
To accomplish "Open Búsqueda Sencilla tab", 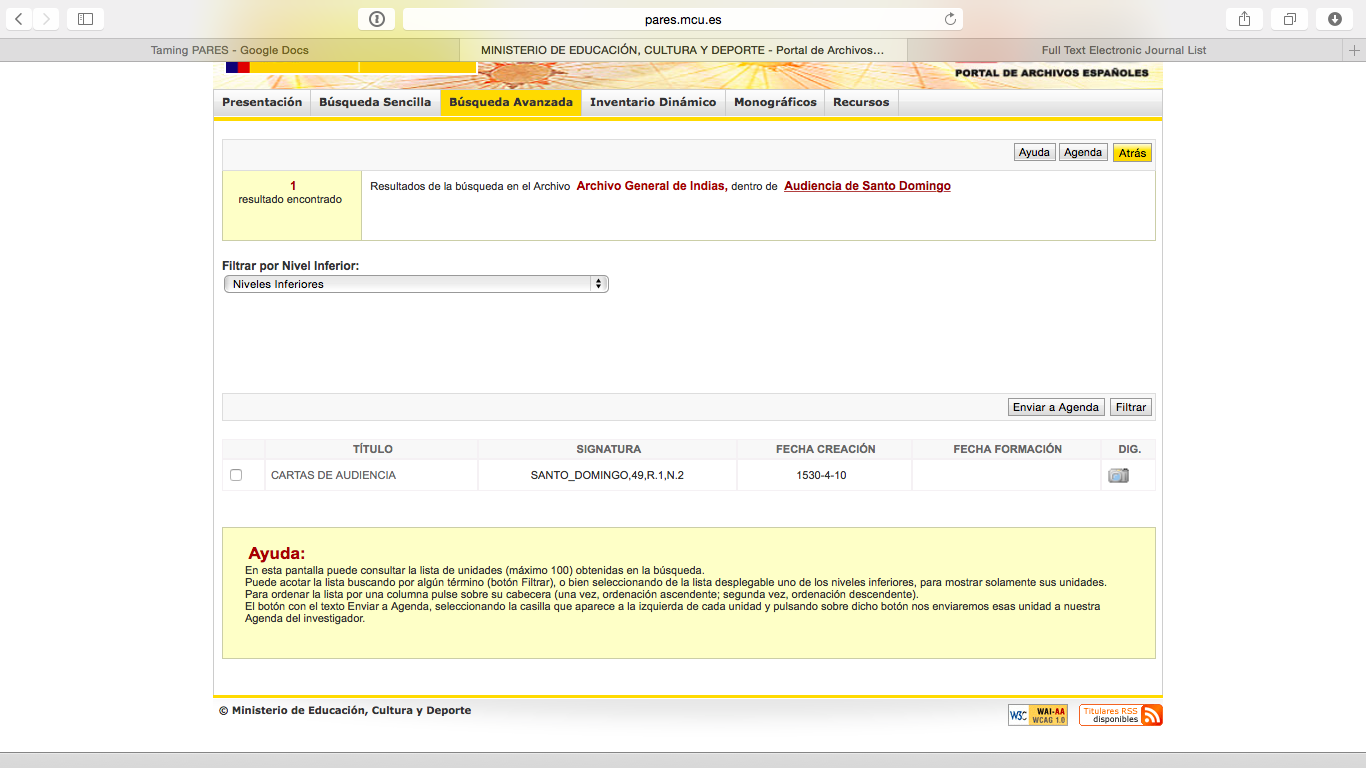I will (375, 102).
